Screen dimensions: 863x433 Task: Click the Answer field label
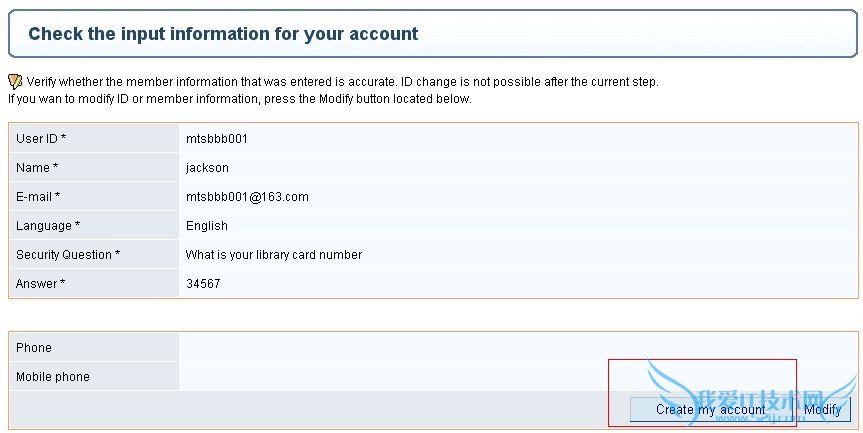[x=40, y=284]
